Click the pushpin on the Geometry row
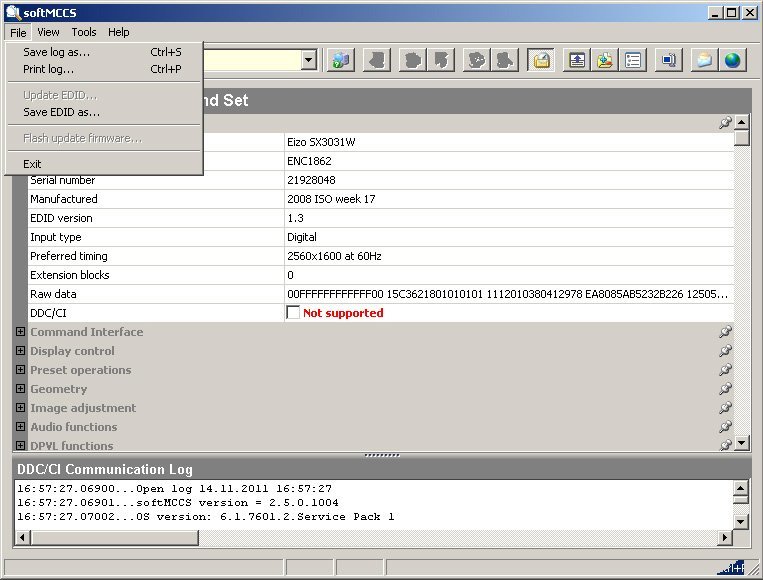Viewport: 763px width, 580px height. tap(725, 388)
